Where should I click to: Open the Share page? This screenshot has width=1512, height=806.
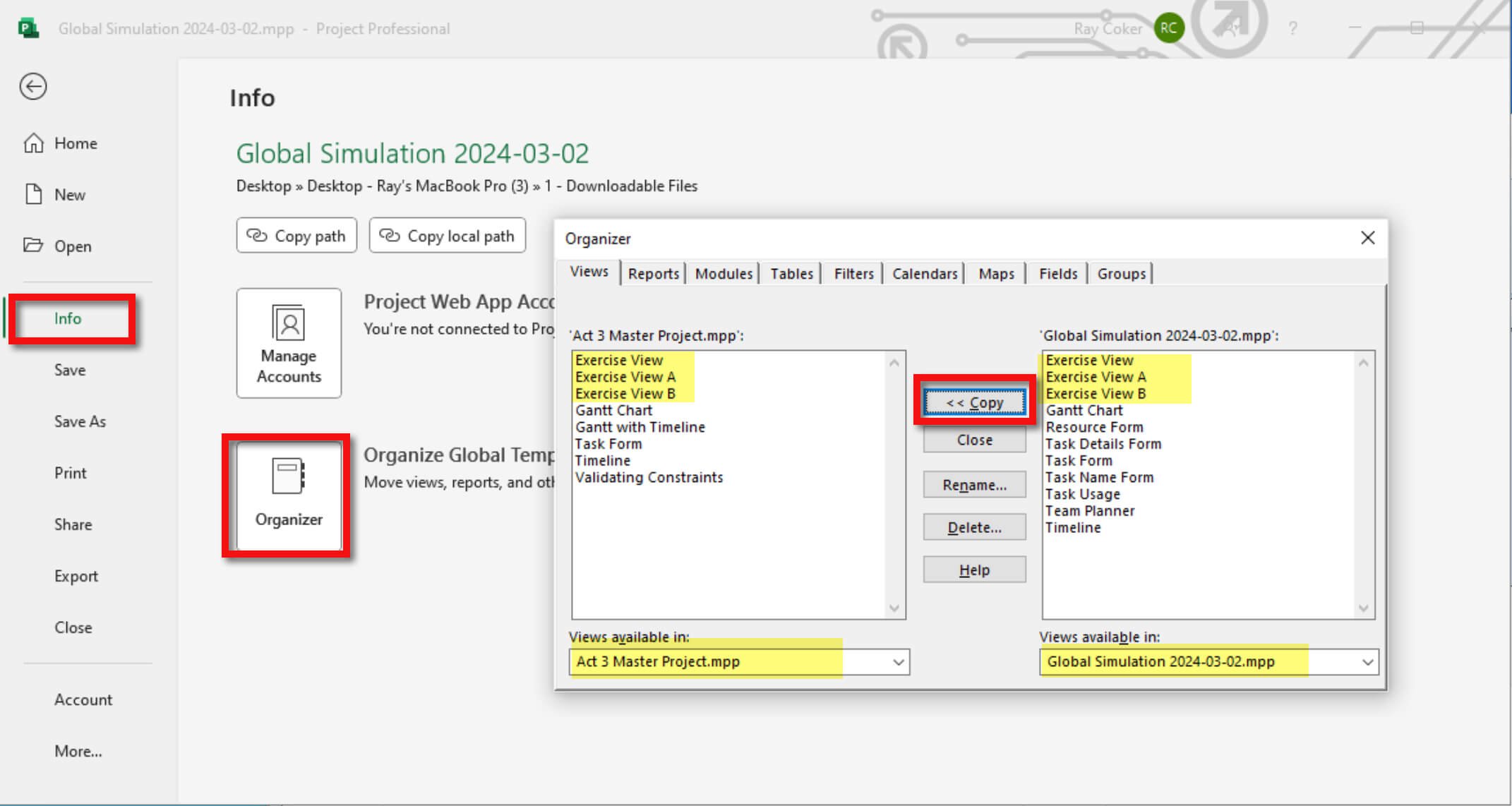coord(73,524)
